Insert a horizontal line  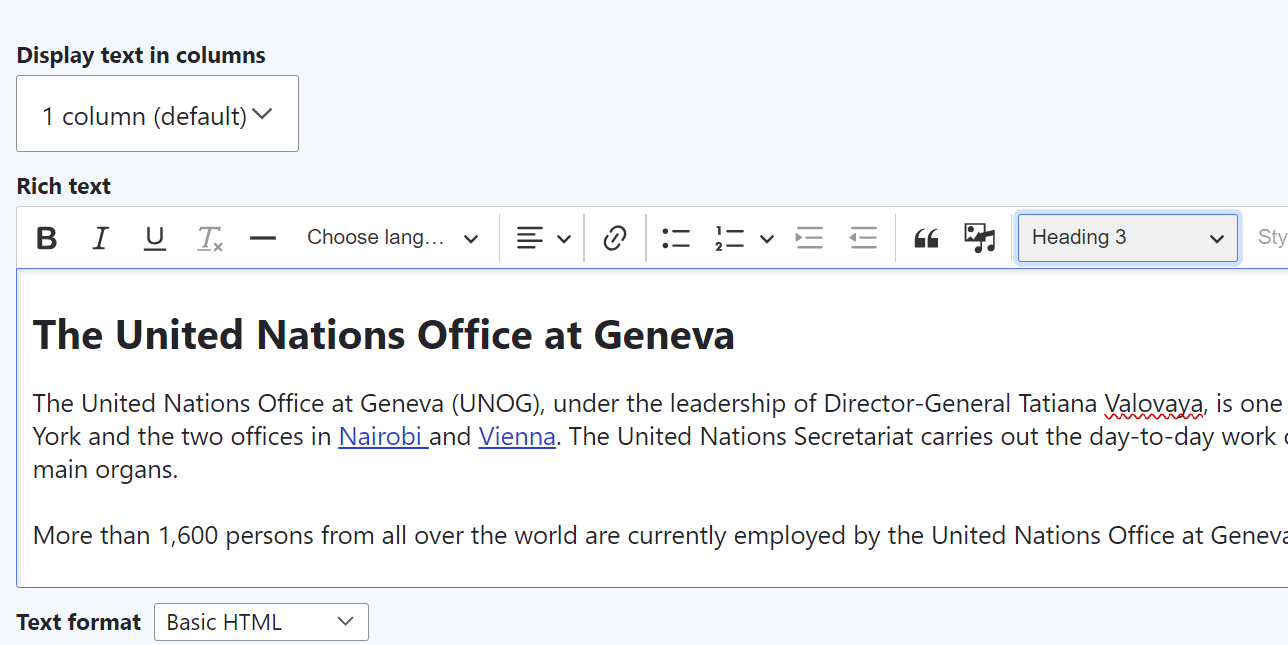click(x=262, y=237)
